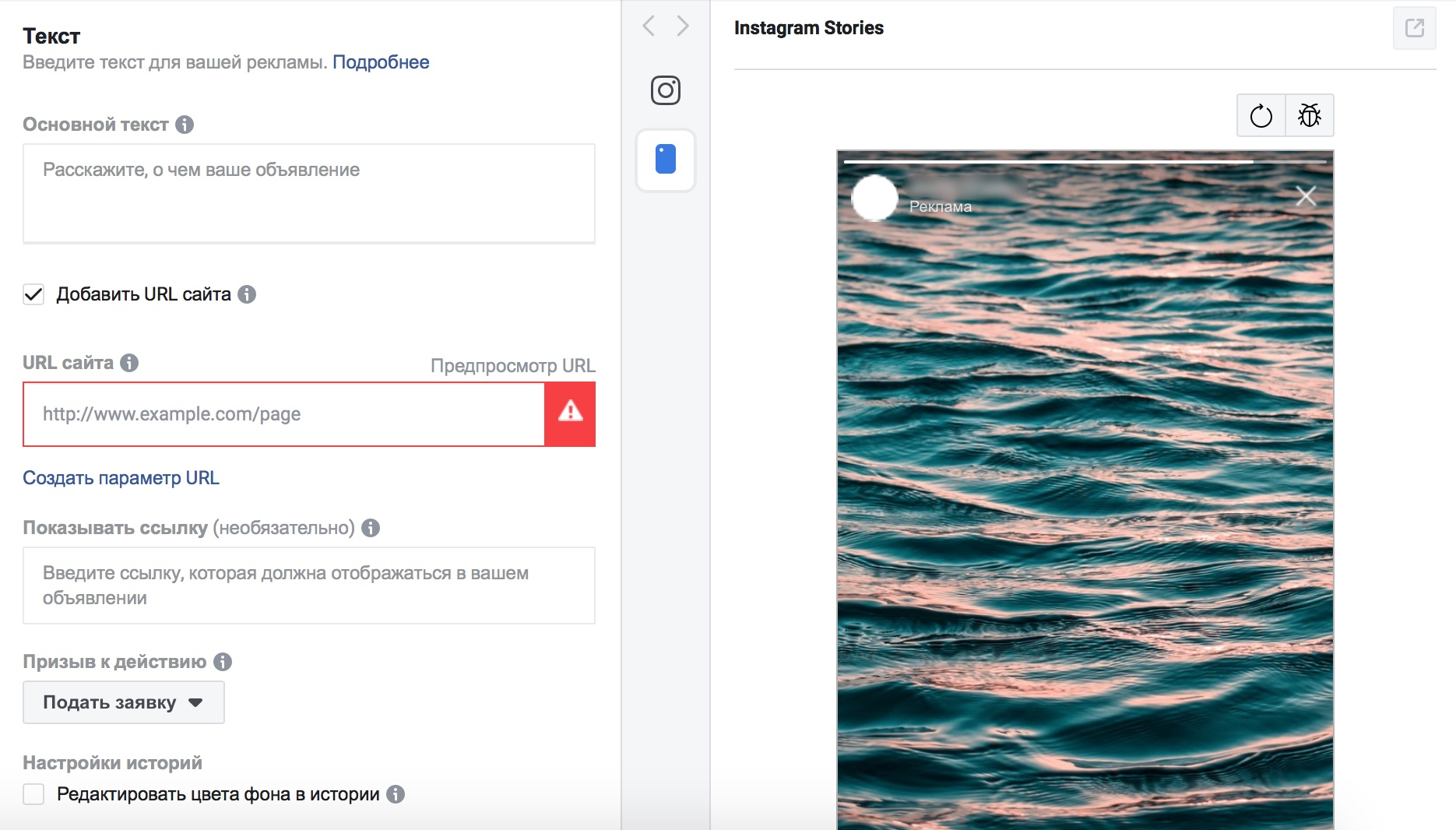Click Предпросмотр URL link
The image size is (1456, 830).
513,366
